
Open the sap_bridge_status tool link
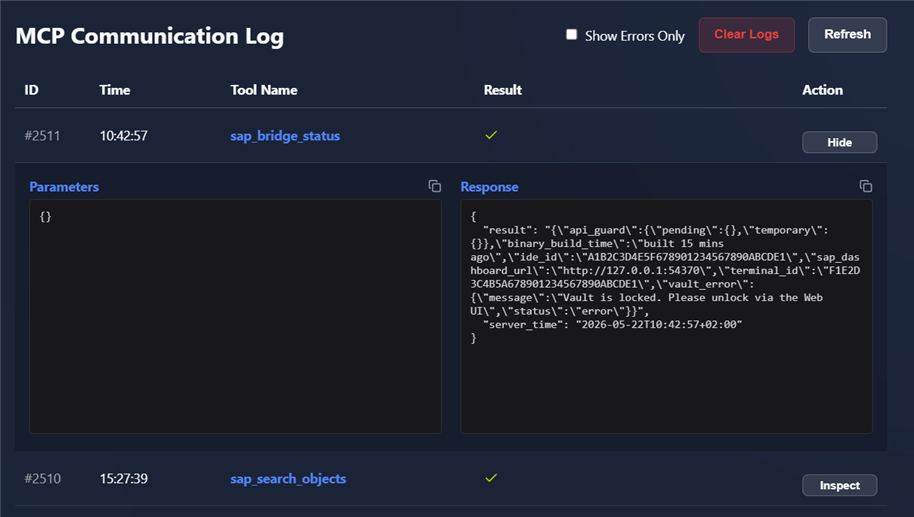(x=285, y=136)
